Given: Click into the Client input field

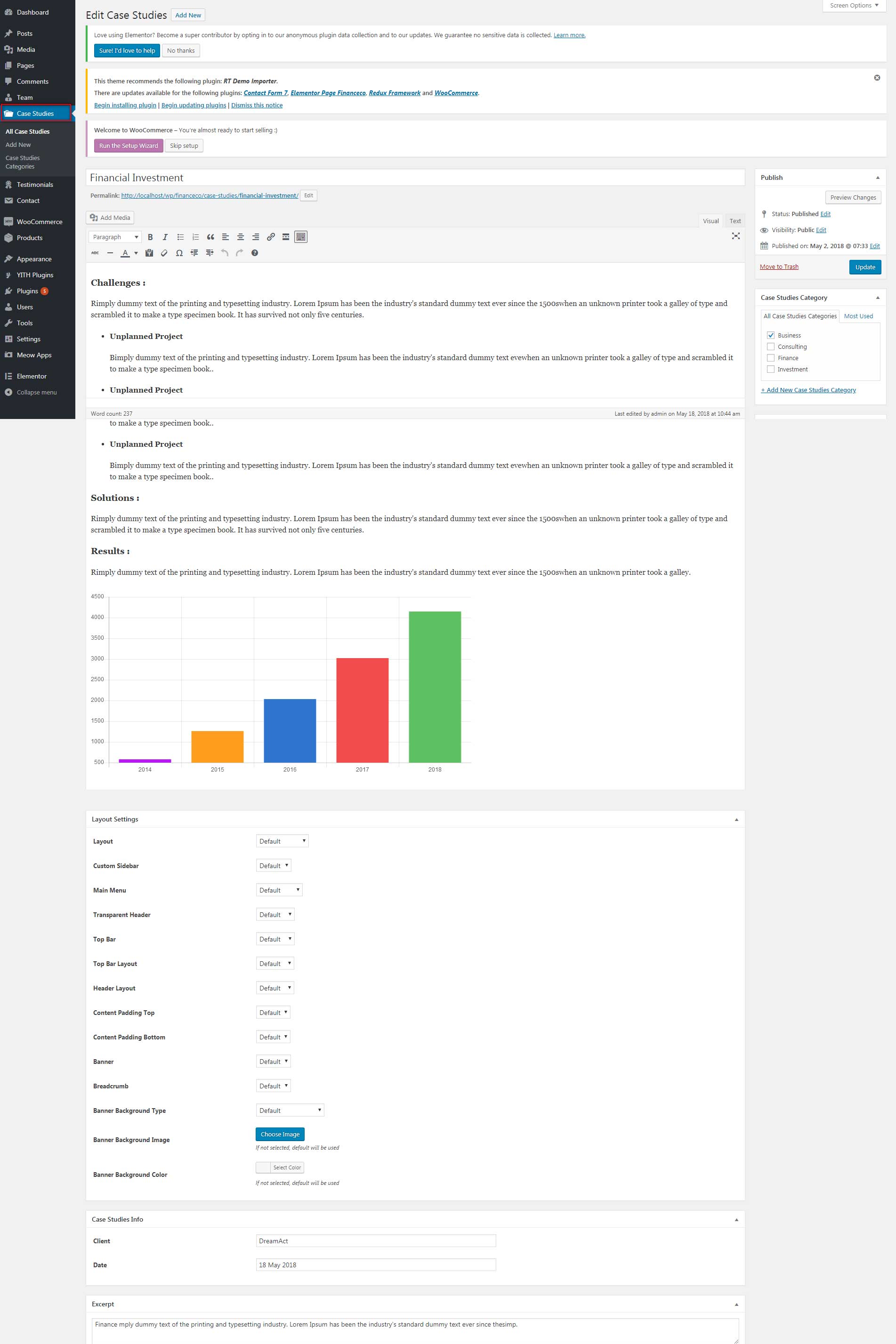Looking at the screenshot, I should pos(376,1240).
